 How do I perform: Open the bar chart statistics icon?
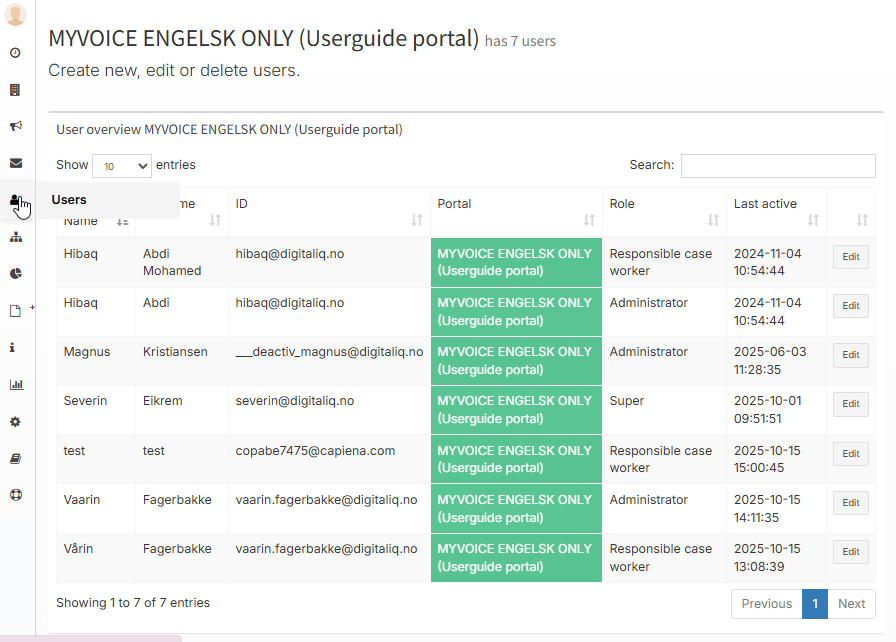point(15,384)
